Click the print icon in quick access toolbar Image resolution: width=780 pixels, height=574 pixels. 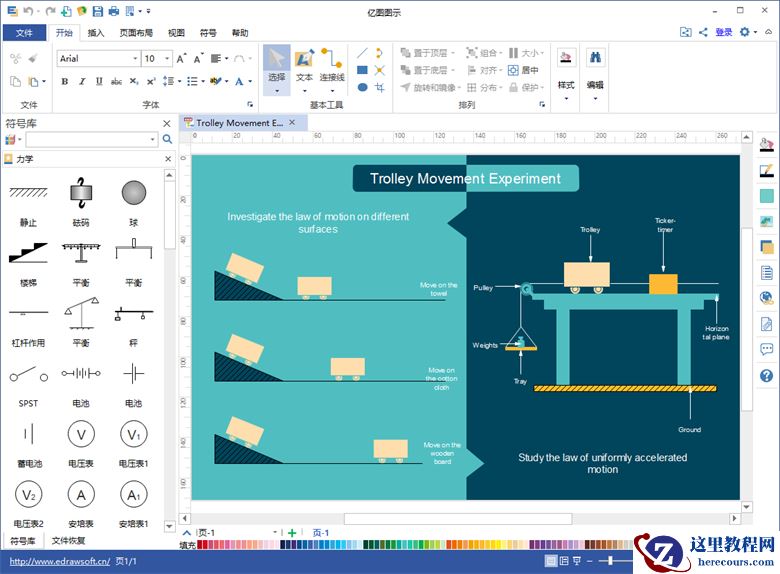[114, 10]
